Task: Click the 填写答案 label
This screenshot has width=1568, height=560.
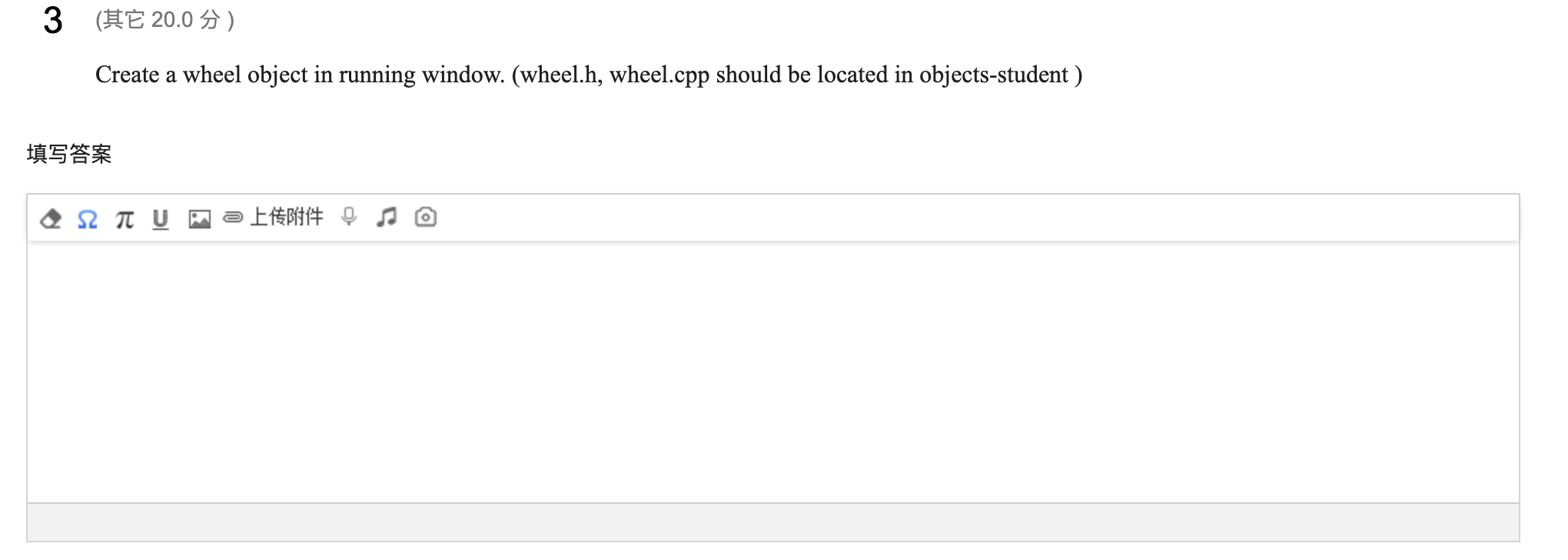Action: click(69, 153)
